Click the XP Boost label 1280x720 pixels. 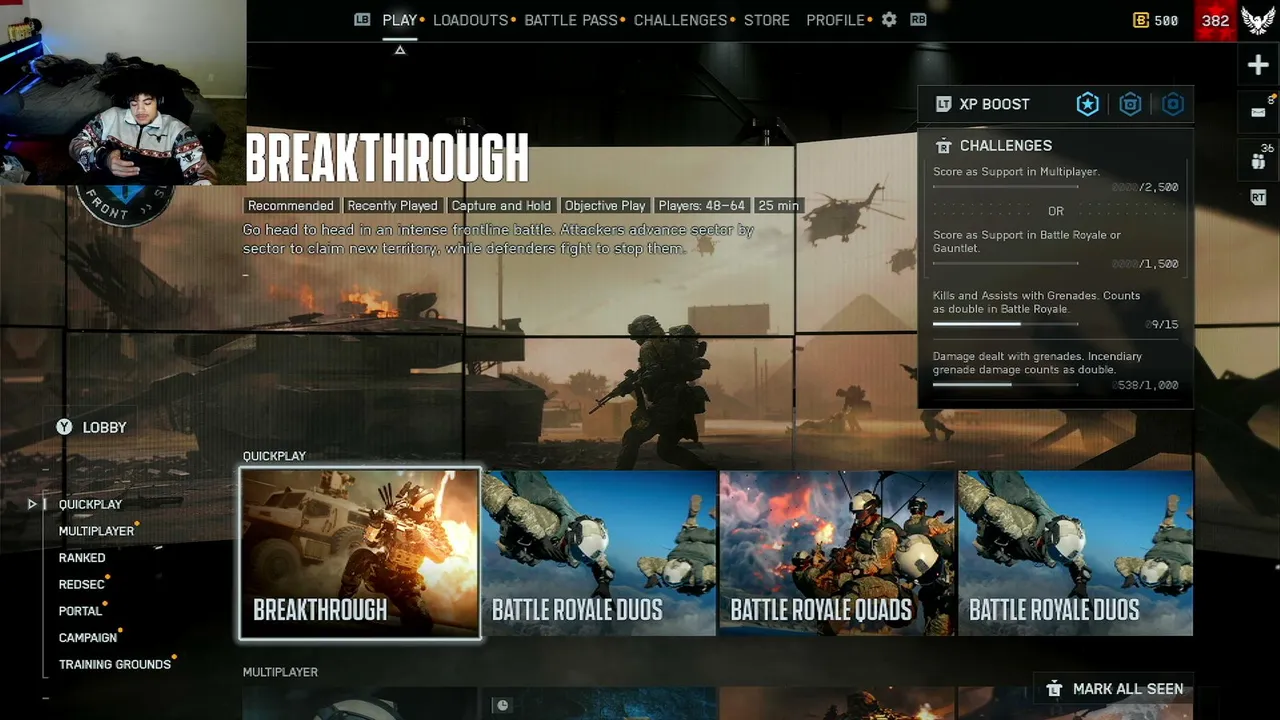pos(994,104)
